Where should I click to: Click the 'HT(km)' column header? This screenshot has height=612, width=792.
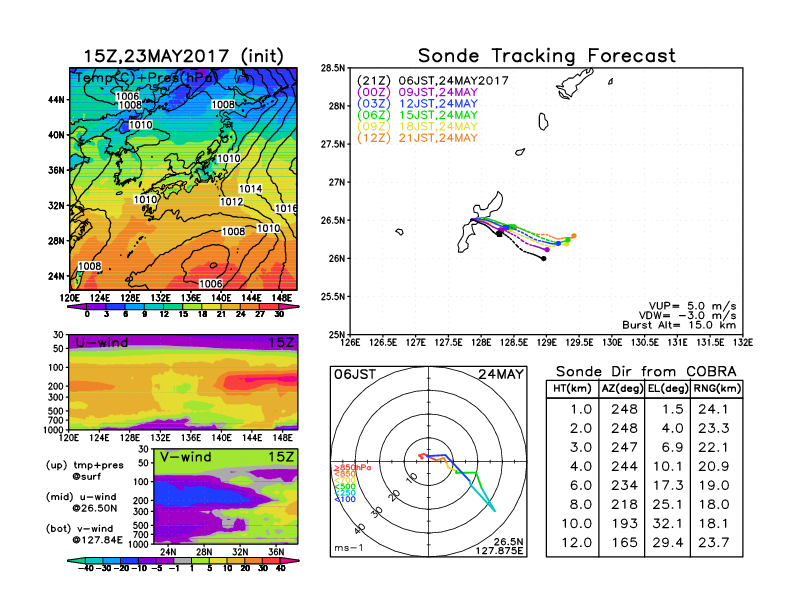(x=572, y=389)
